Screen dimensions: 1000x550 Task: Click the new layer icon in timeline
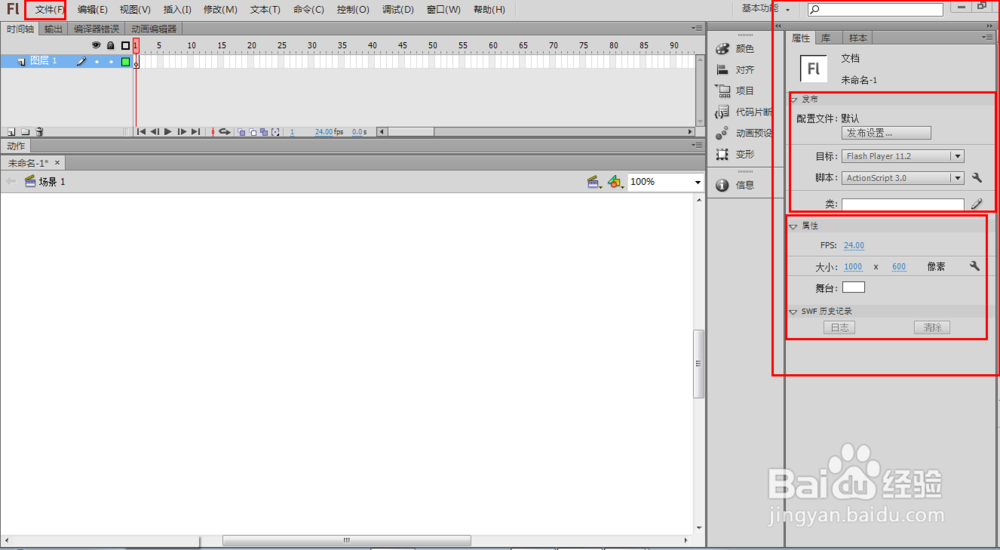click(11, 132)
